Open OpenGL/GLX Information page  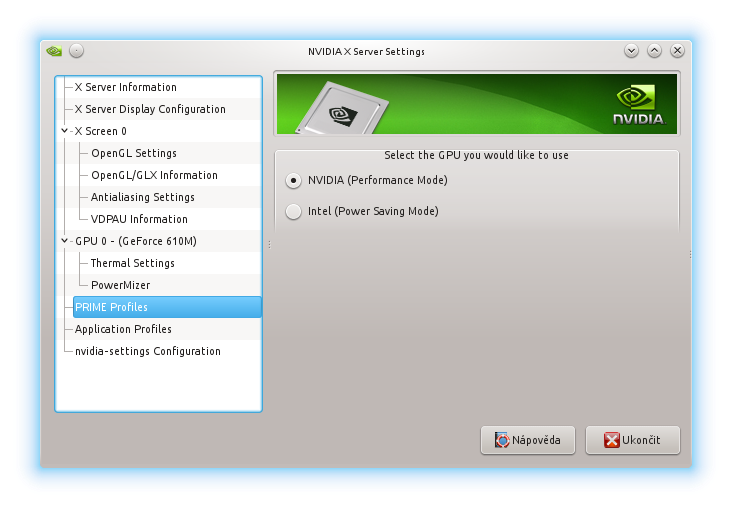tap(155, 175)
